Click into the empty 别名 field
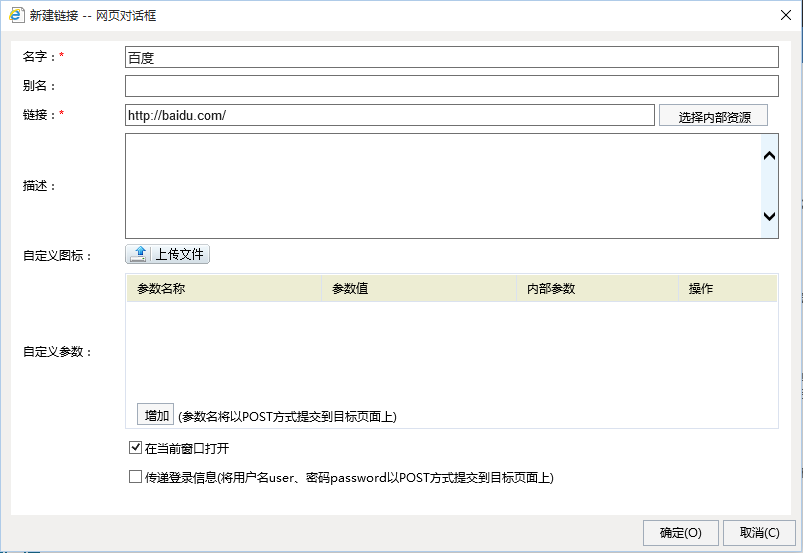 (452, 86)
